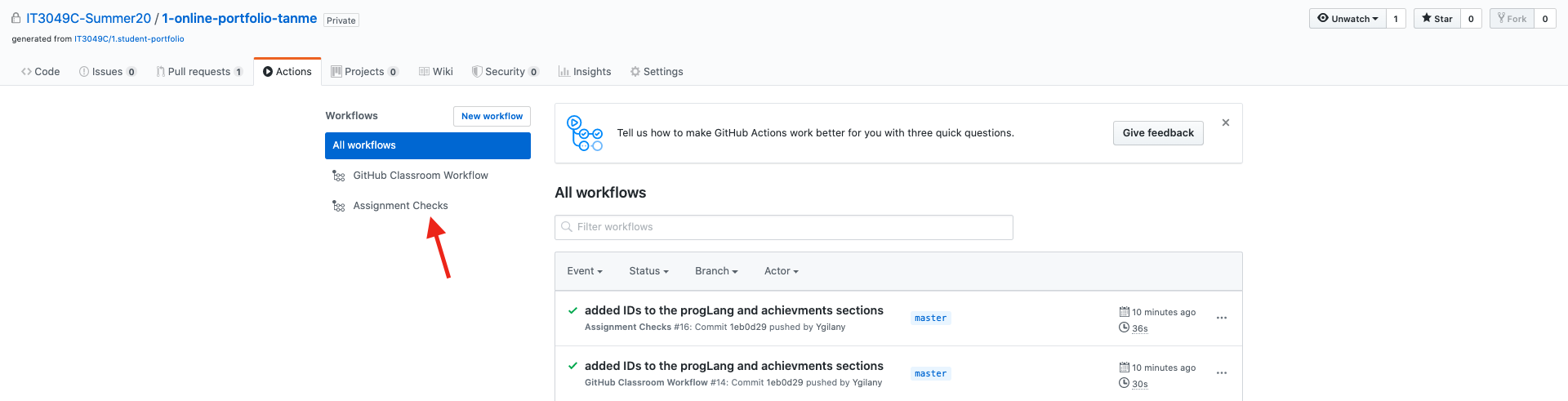
Task: Expand the Status filter dropdown
Action: 648,271
